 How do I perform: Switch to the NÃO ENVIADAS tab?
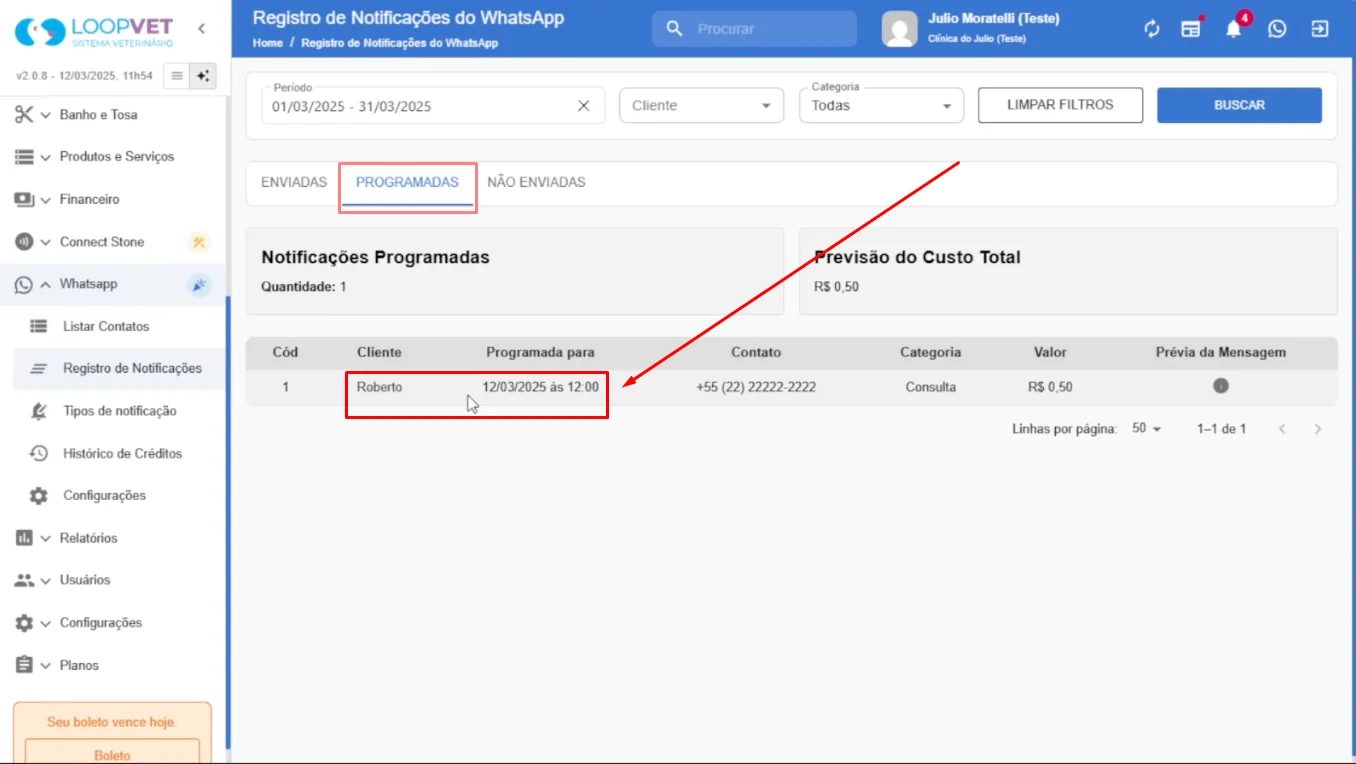[536, 183]
